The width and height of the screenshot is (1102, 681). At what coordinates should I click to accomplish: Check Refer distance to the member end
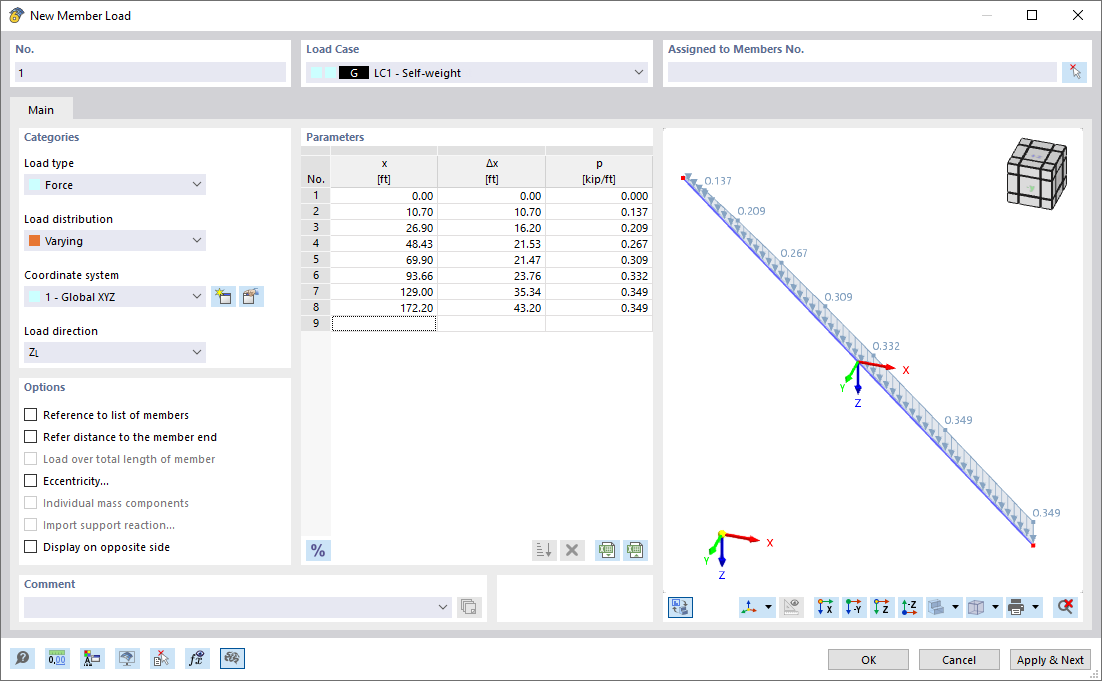tap(30, 437)
